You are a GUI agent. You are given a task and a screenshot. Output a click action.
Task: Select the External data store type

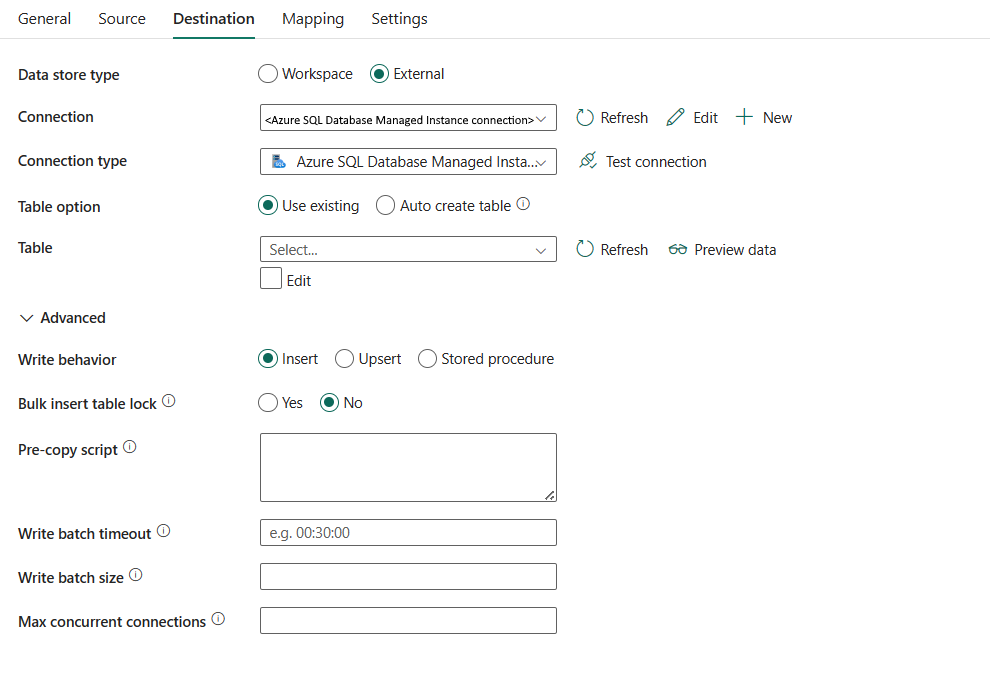(379, 74)
